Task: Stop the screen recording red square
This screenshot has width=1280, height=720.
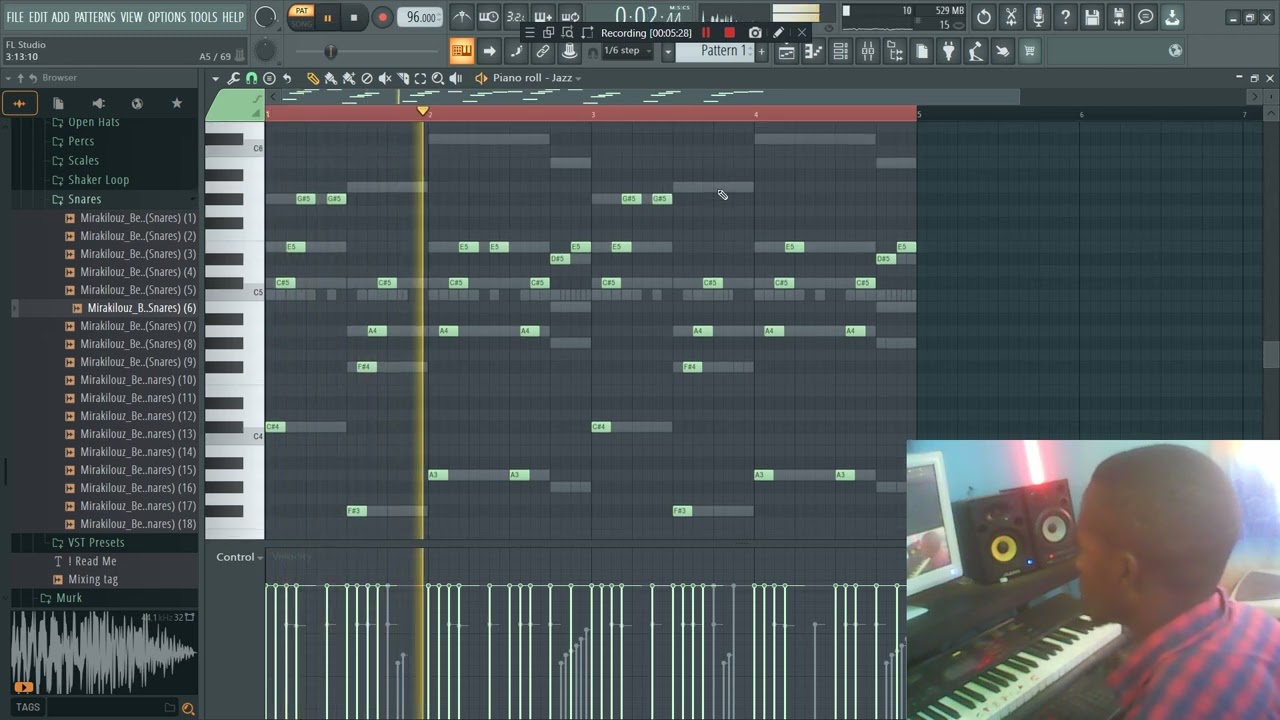Action: 729,33
